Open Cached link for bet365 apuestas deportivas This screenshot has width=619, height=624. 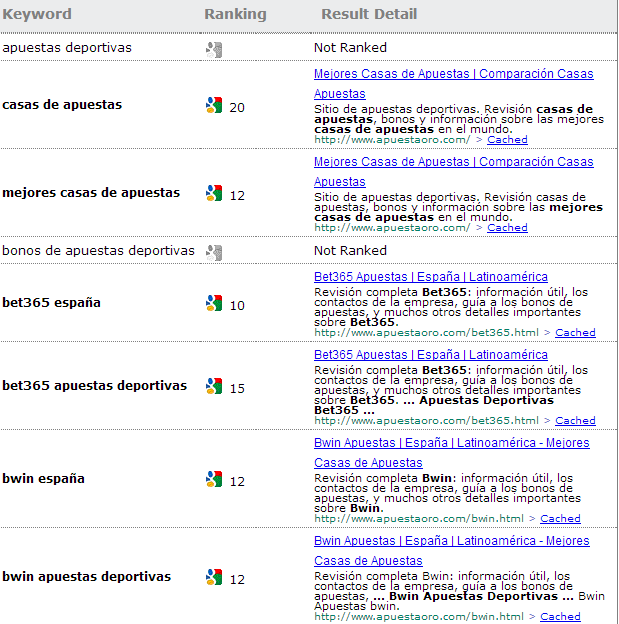point(575,421)
